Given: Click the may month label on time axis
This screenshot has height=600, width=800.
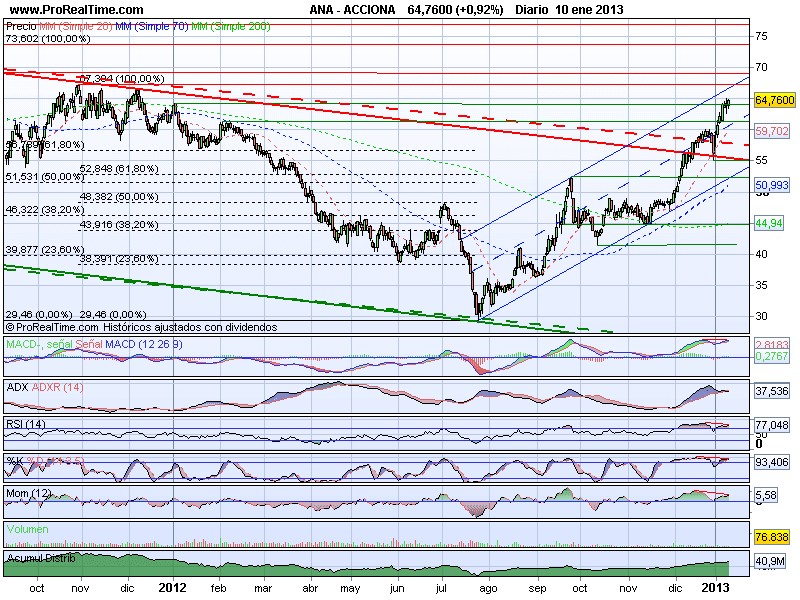Looking at the screenshot, I should pos(351,588).
